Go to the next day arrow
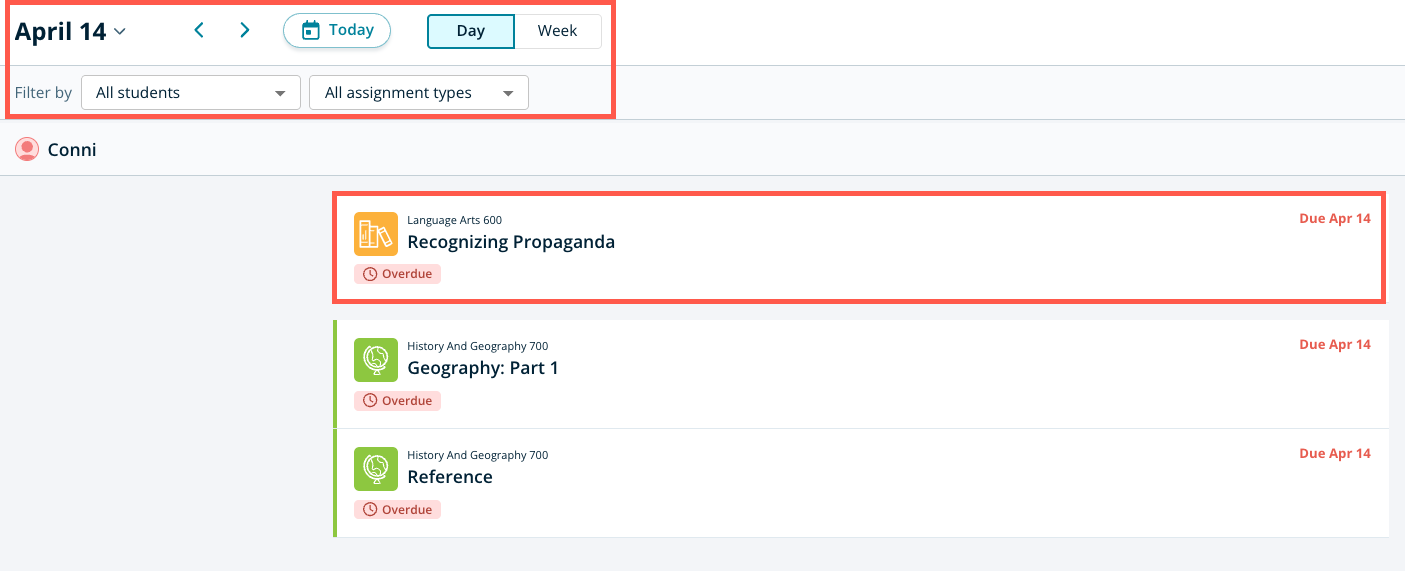The width and height of the screenshot is (1405, 571). click(245, 30)
